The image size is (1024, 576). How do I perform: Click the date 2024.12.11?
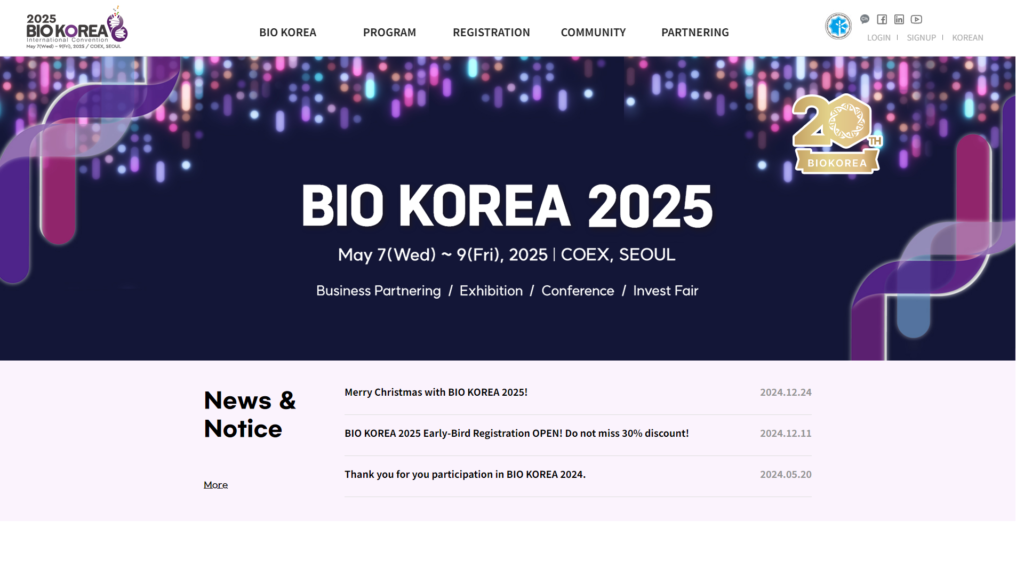pyautogui.click(x=786, y=433)
